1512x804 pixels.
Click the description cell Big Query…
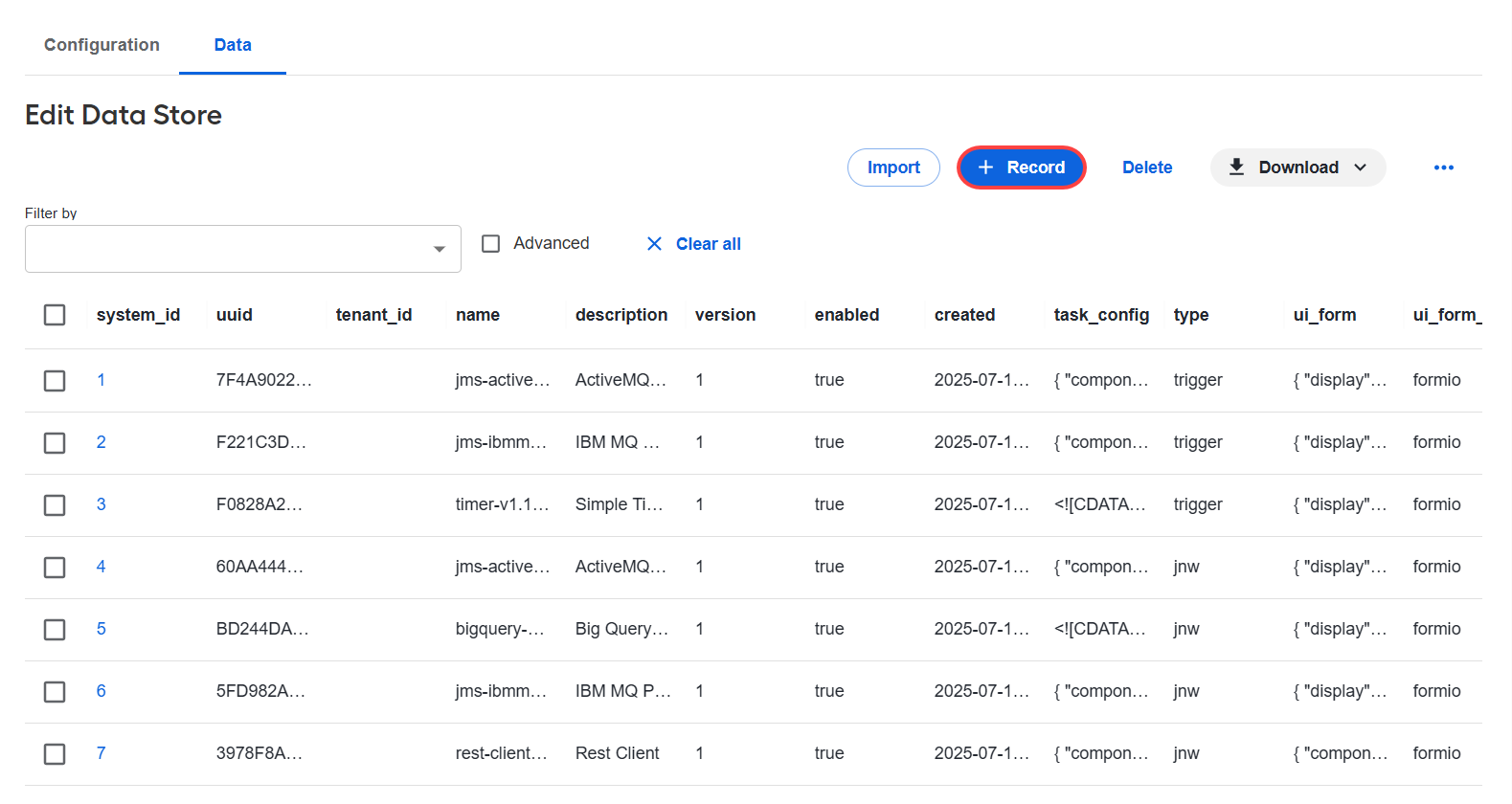tap(622, 629)
